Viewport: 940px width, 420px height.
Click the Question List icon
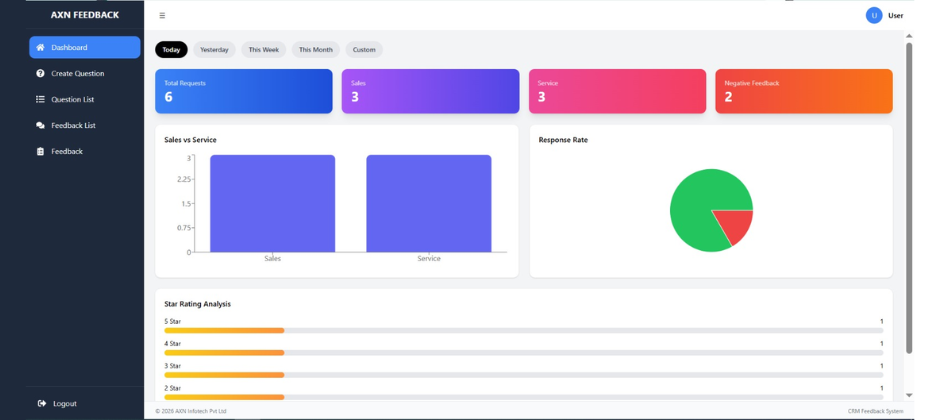[x=40, y=100]
